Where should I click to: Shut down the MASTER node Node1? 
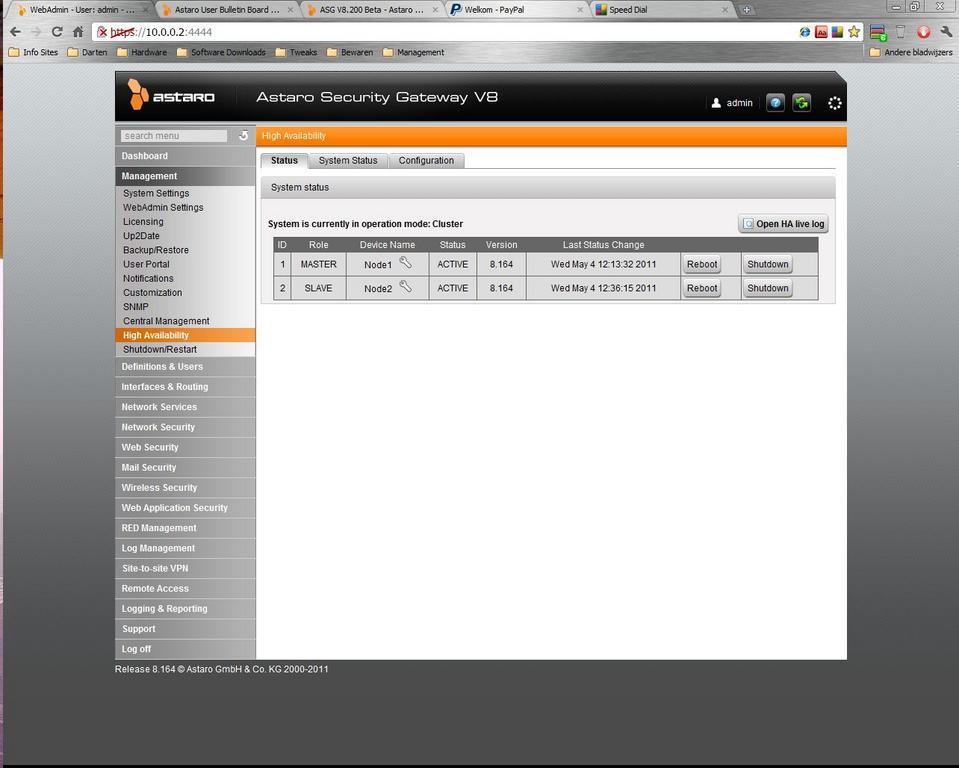768,264
